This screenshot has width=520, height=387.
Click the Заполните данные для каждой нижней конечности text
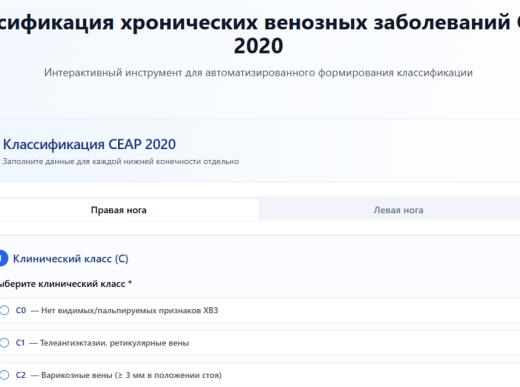click(x=121, y=162)
